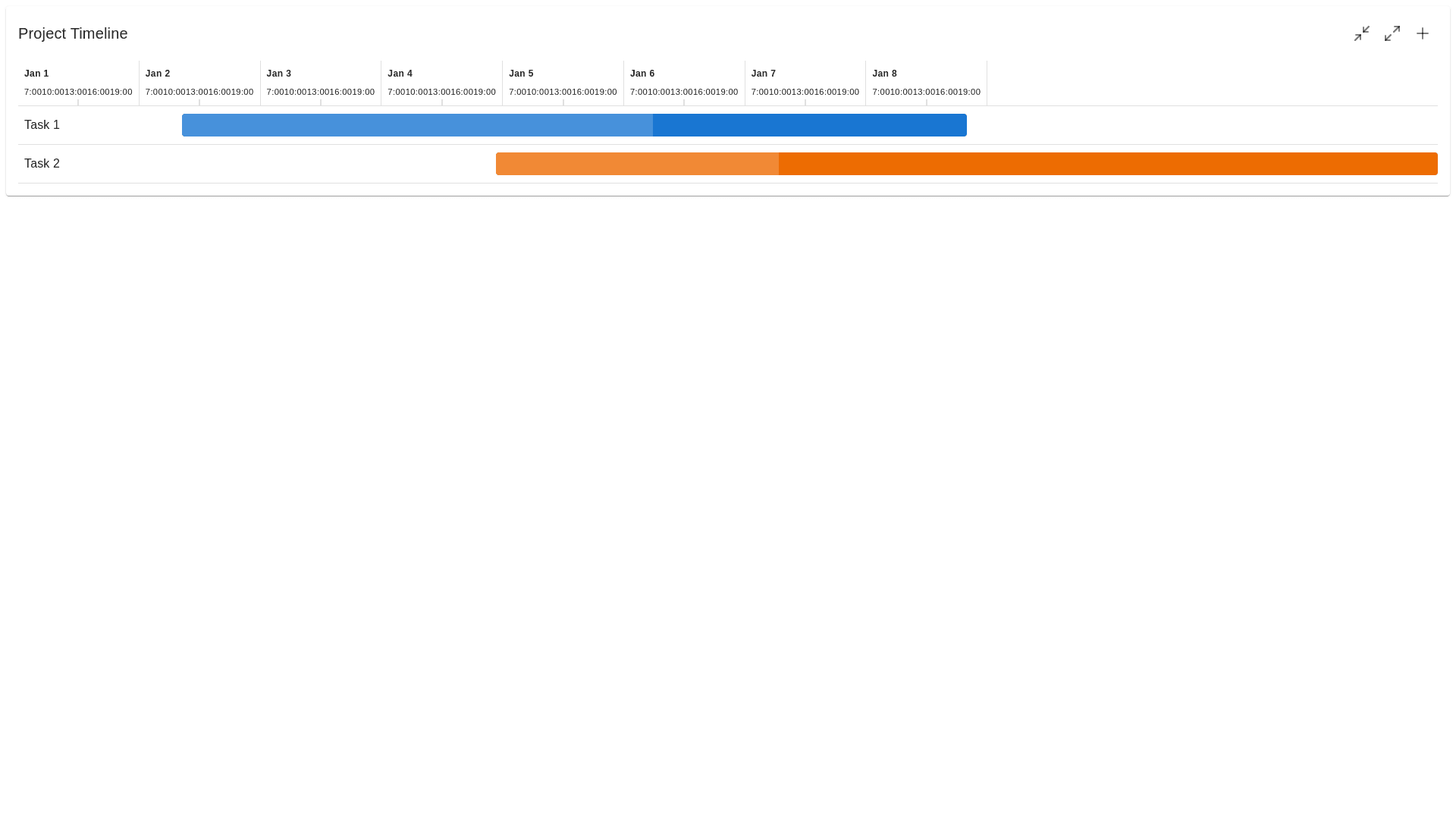Screen dimensions: 1456x819
Task: Click the light orange Task 2 progress segment
Action: tap(637, 164)
